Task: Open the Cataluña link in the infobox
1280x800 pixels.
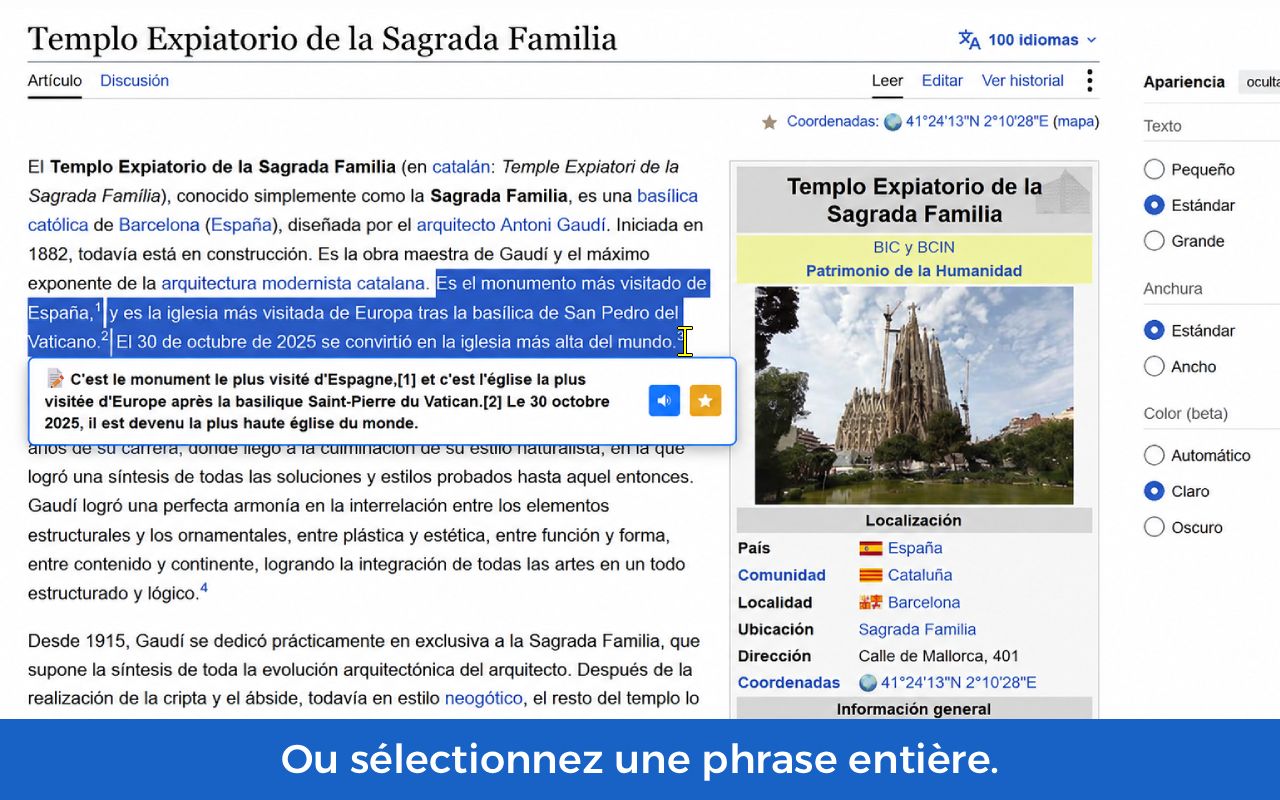Action: (x=920, y=575)
